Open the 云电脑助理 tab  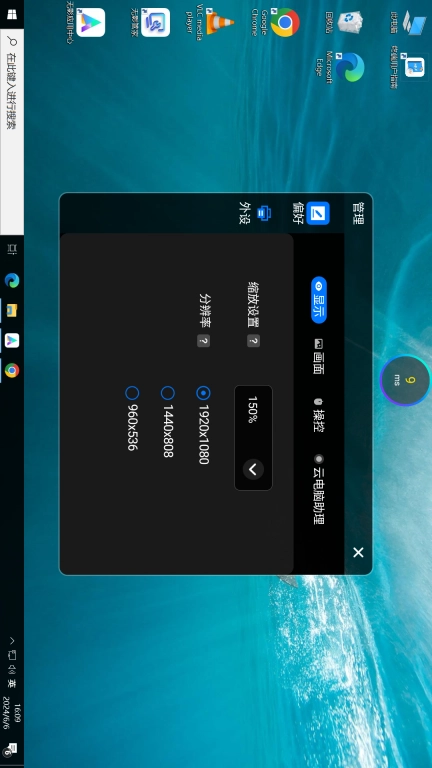point(318,489)
